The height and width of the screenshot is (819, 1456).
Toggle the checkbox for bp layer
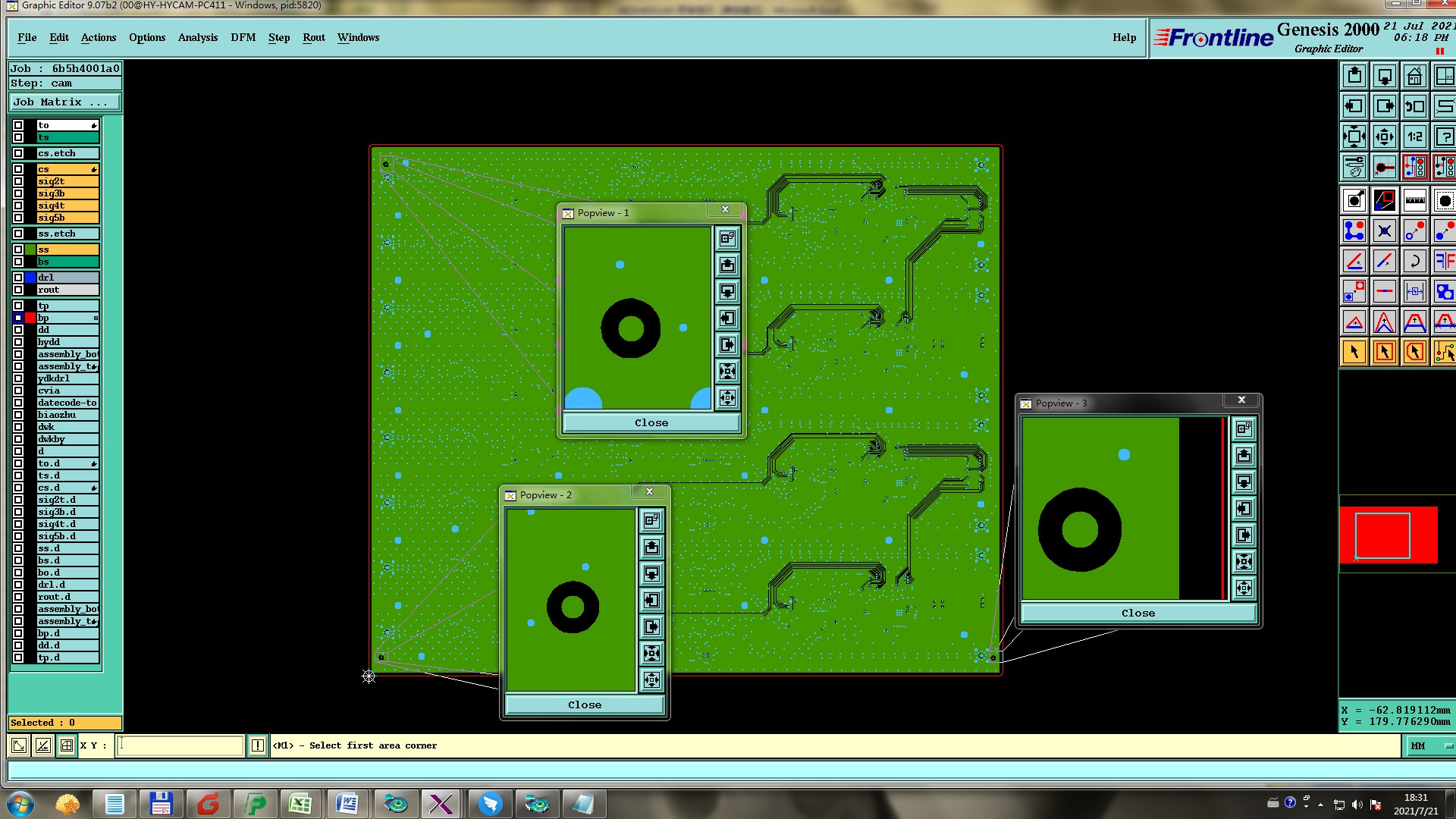click(18, 318)
